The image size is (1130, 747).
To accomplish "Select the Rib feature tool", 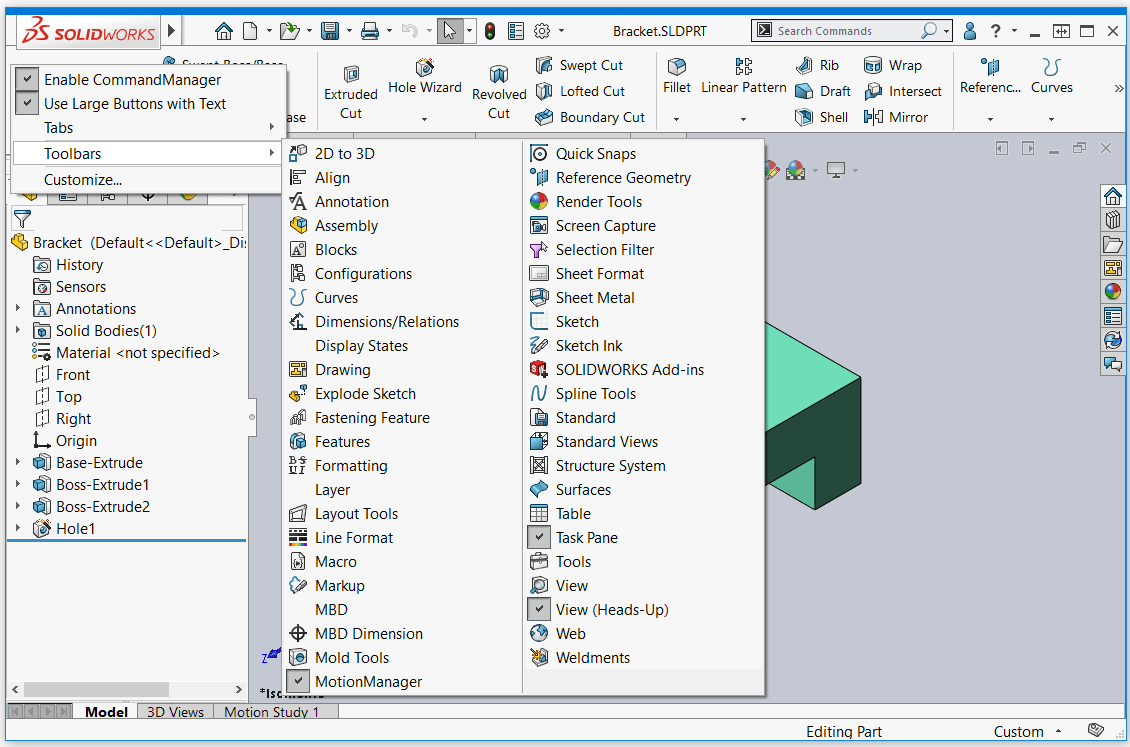I will click(x=817, y=65).
